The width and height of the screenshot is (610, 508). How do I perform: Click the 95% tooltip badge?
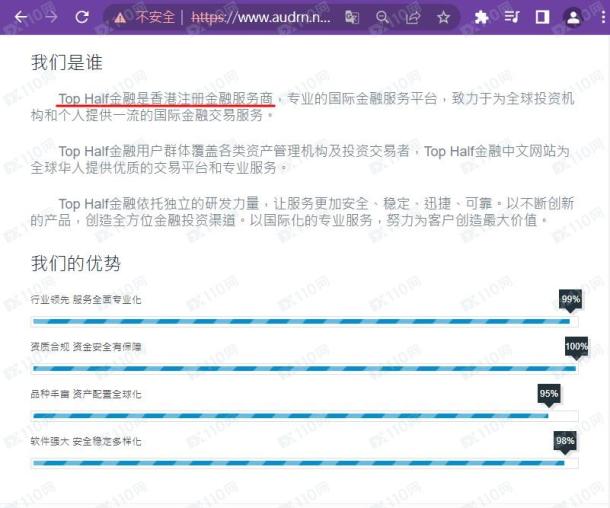point(549,394)
